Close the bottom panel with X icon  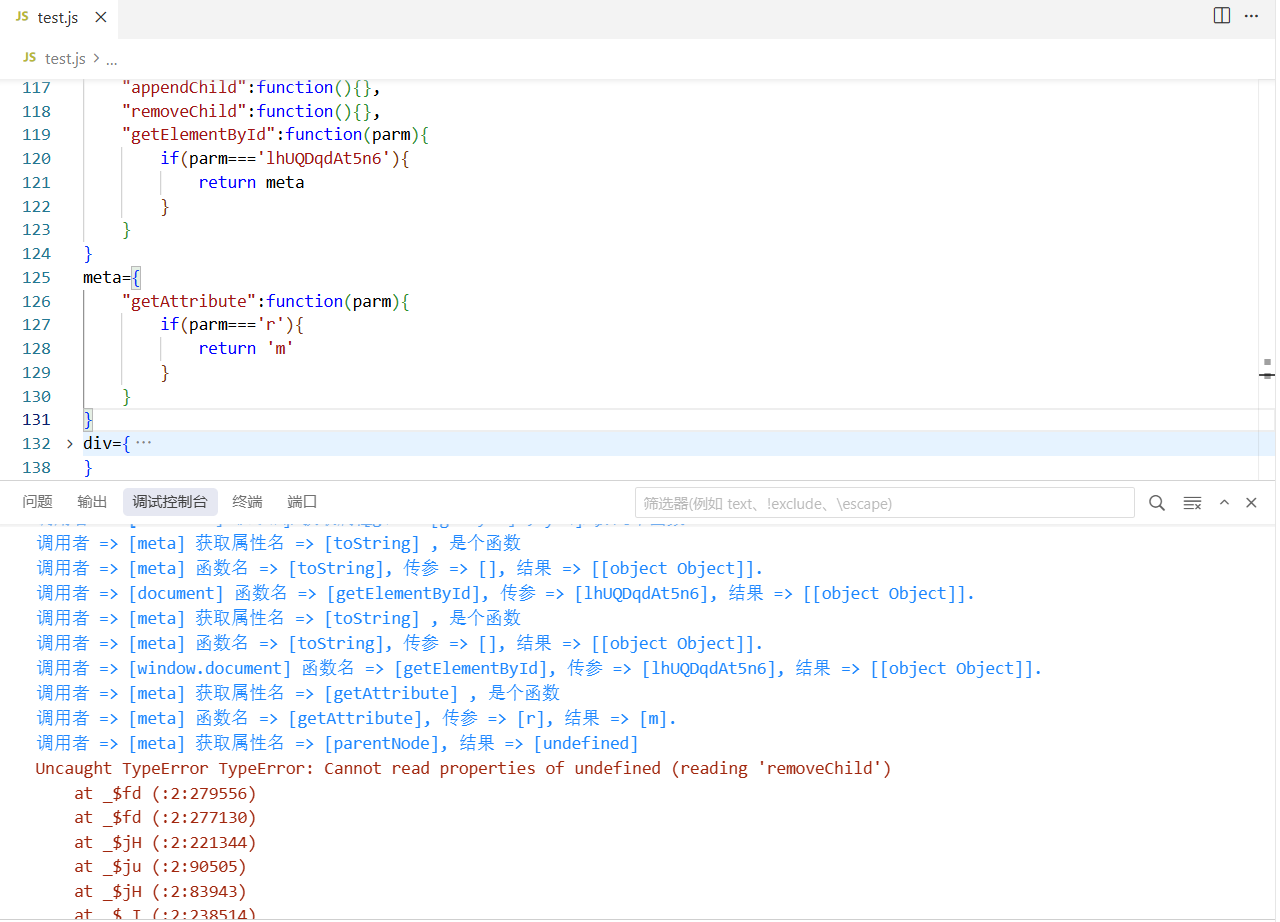coord(1251,503)
